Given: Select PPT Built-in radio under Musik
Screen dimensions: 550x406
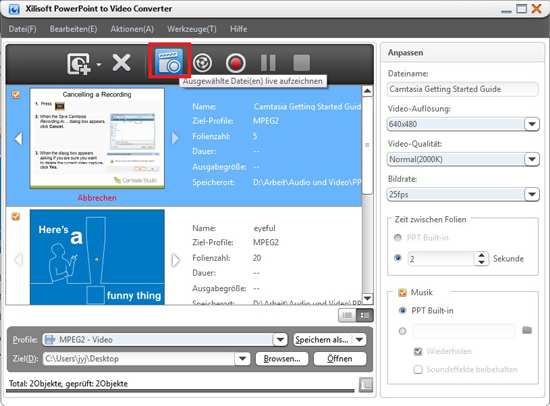Looking at the screenshot, I should coord(402,311).
